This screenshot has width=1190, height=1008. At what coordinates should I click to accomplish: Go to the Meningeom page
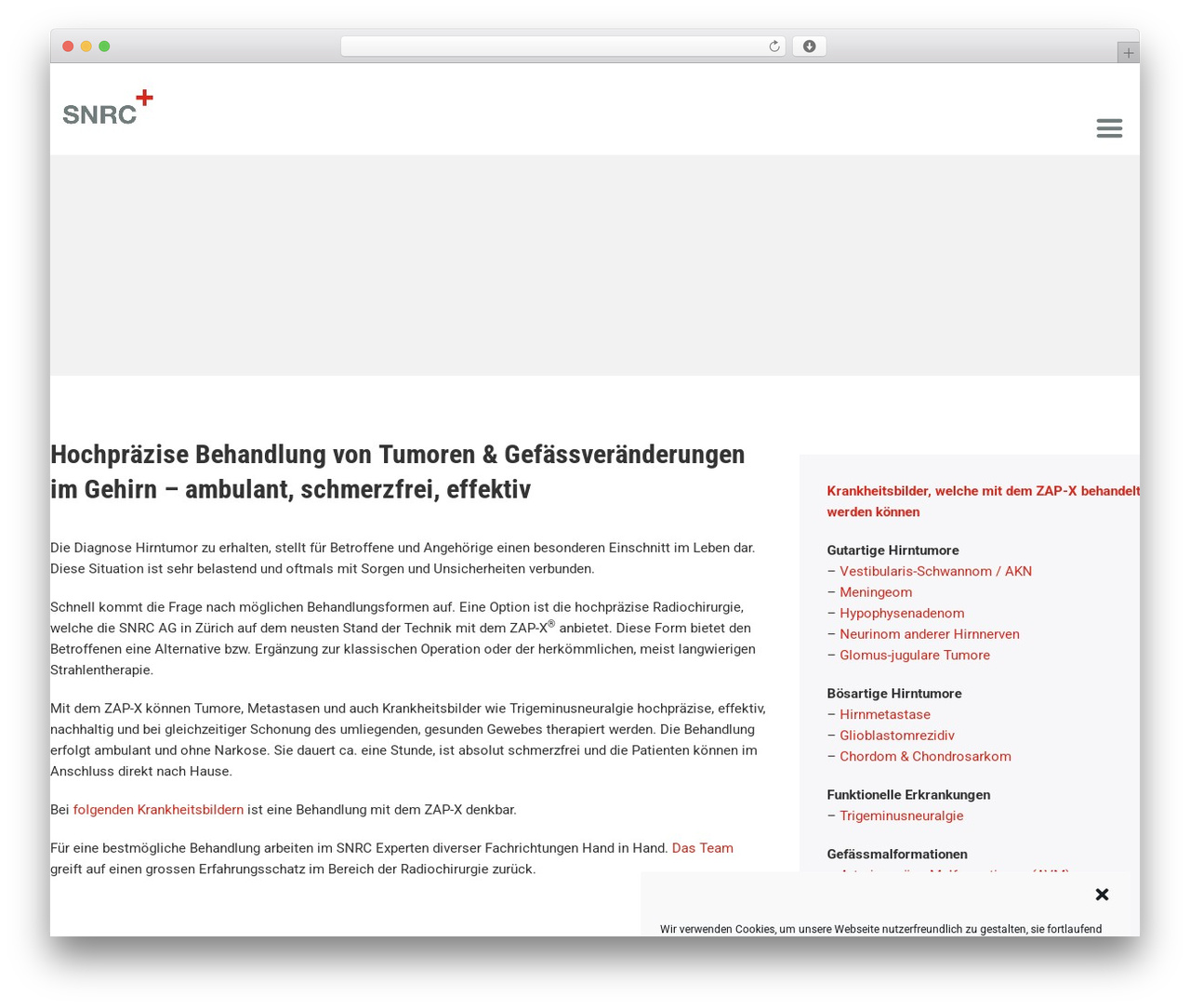(x=876, y=592)
